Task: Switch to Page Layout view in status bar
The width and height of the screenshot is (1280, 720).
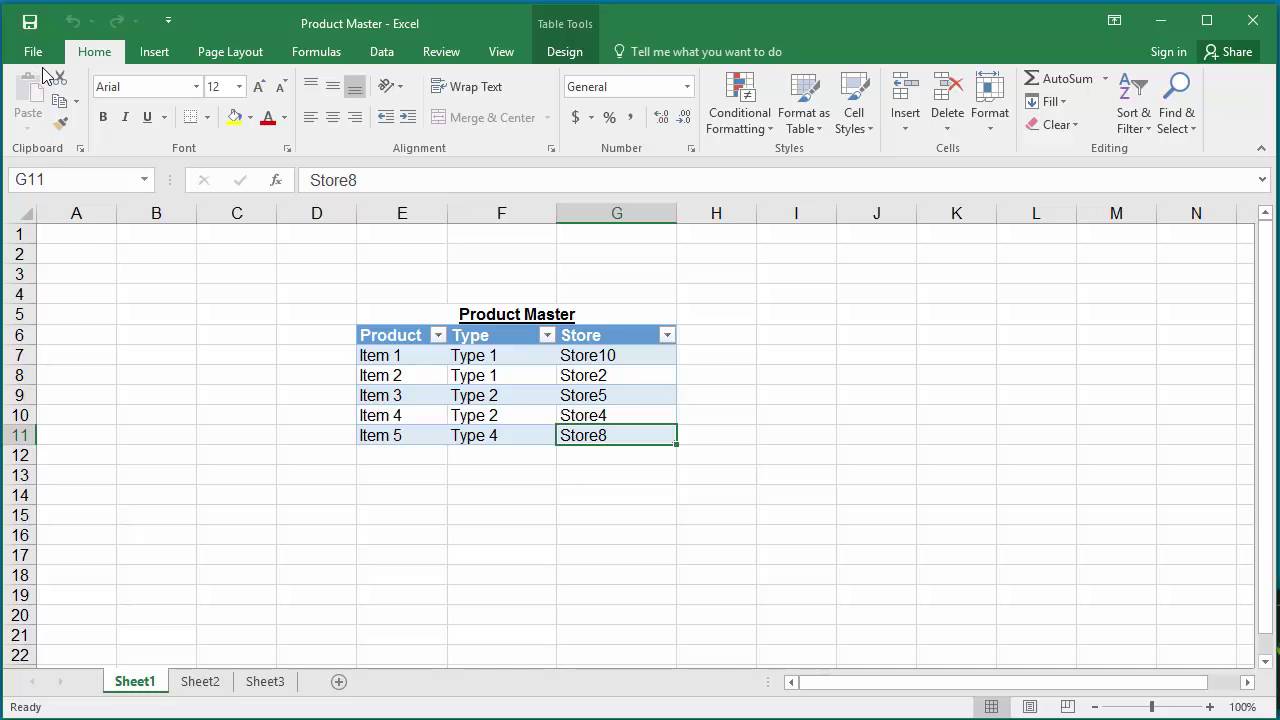Action: coord(1030,707)
